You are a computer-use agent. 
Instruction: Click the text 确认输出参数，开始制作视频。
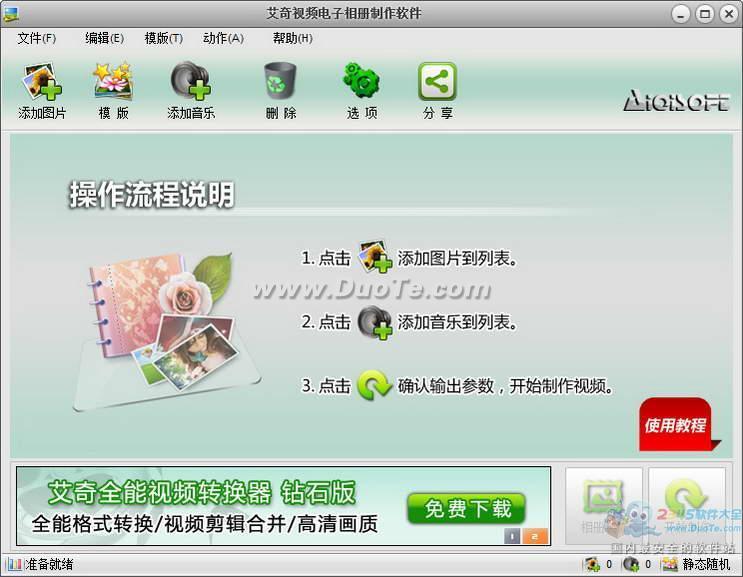(x=506, y=386)
